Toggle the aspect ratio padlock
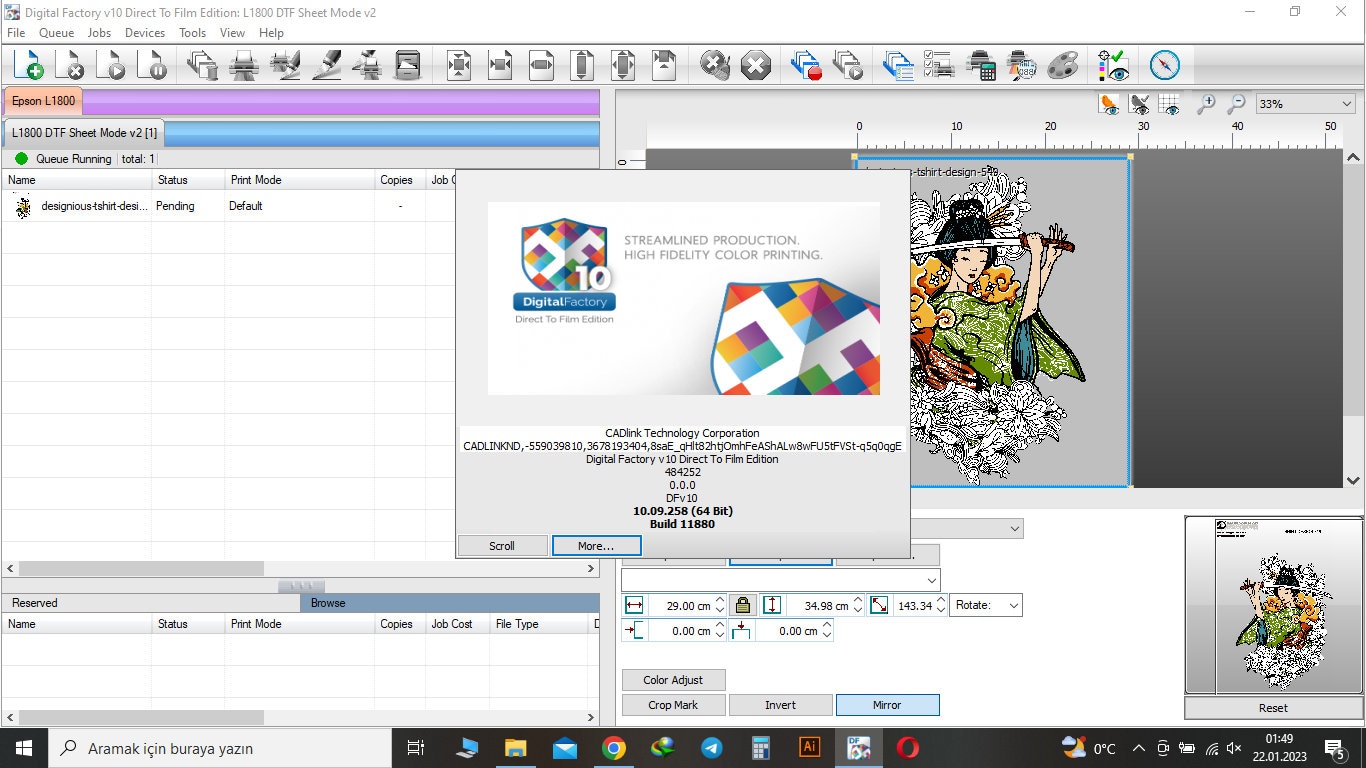The height and width of the screenshot is (768, 1366). [741, 605]
